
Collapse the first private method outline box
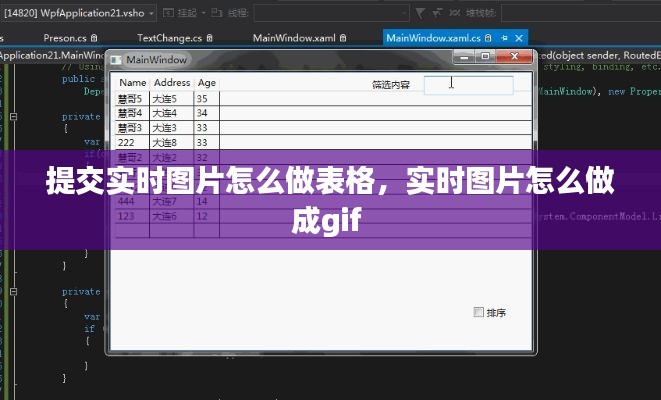coord(12,117)
